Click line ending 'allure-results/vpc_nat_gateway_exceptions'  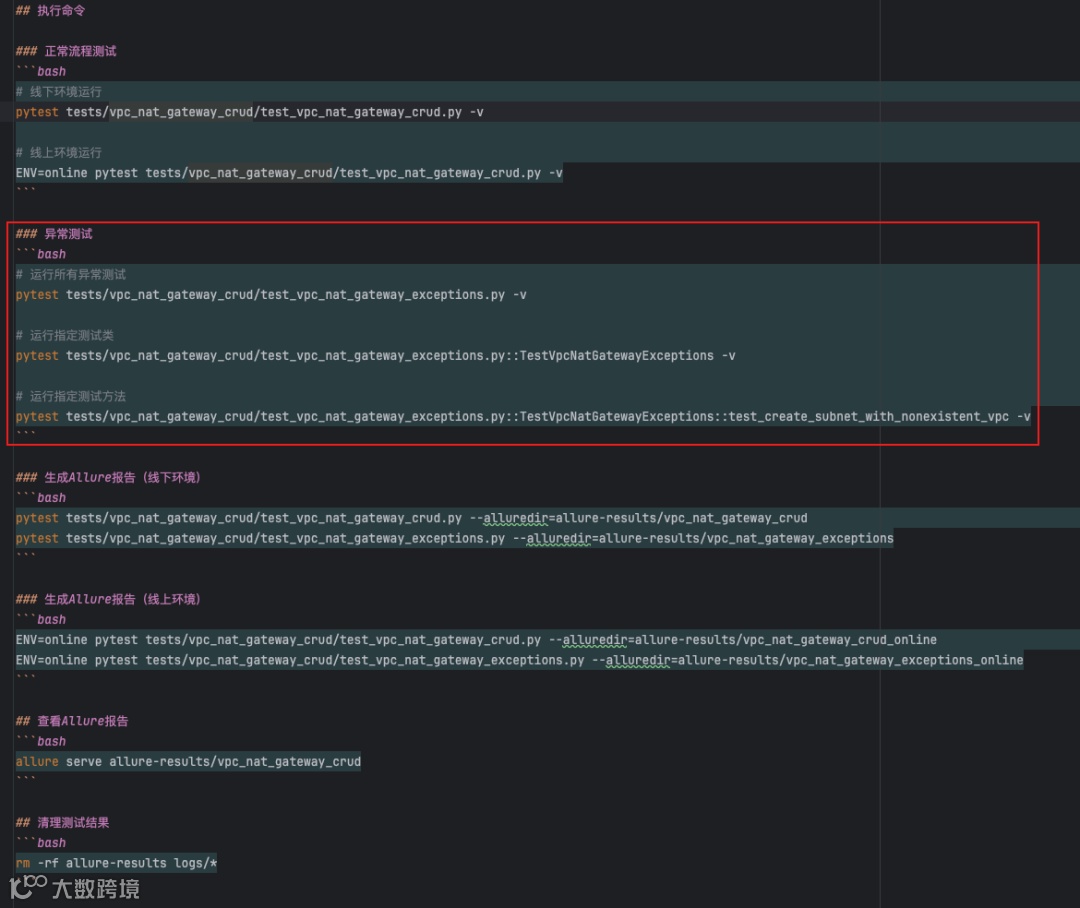455,538
